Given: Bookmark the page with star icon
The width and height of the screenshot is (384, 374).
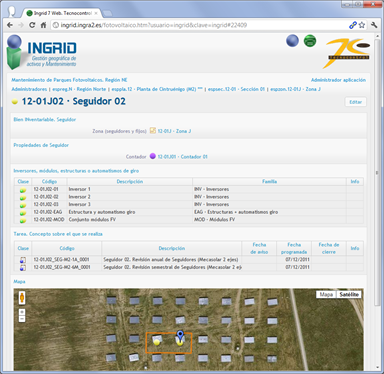Looking at the screenshot, I should coord(362,25).
